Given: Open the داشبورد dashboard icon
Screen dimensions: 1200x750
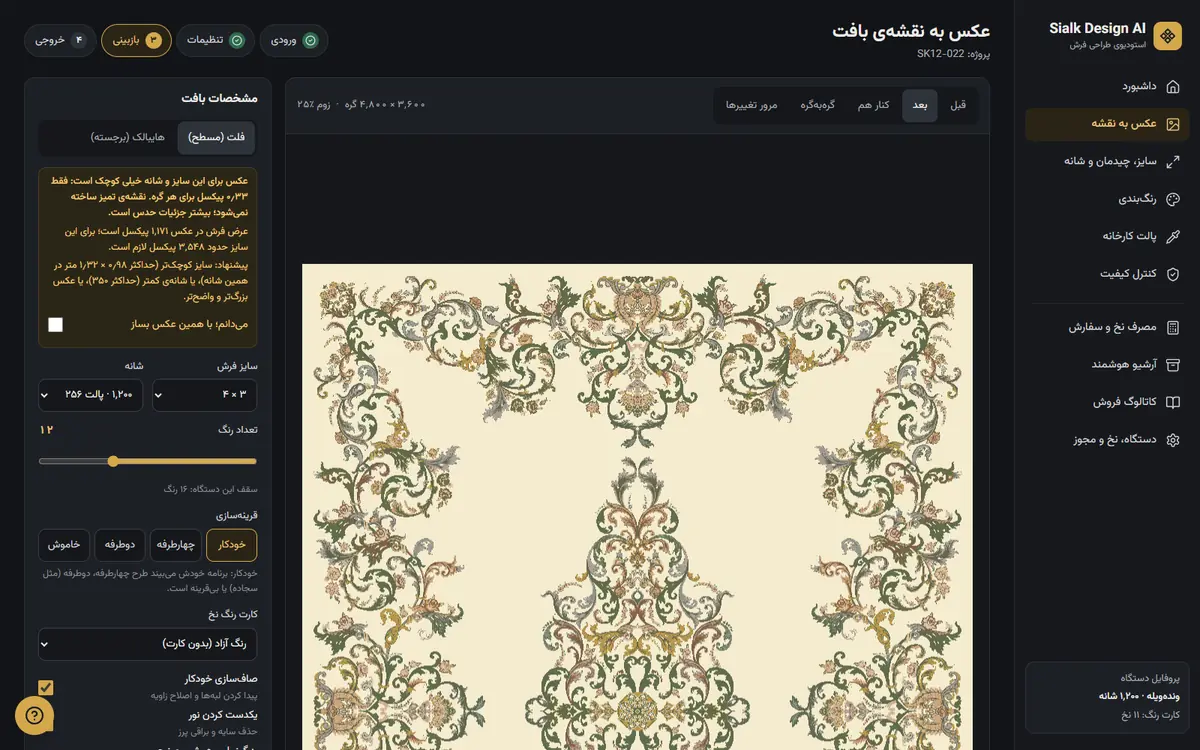Looking at the screenshot, I should (x=1173, y=86).
